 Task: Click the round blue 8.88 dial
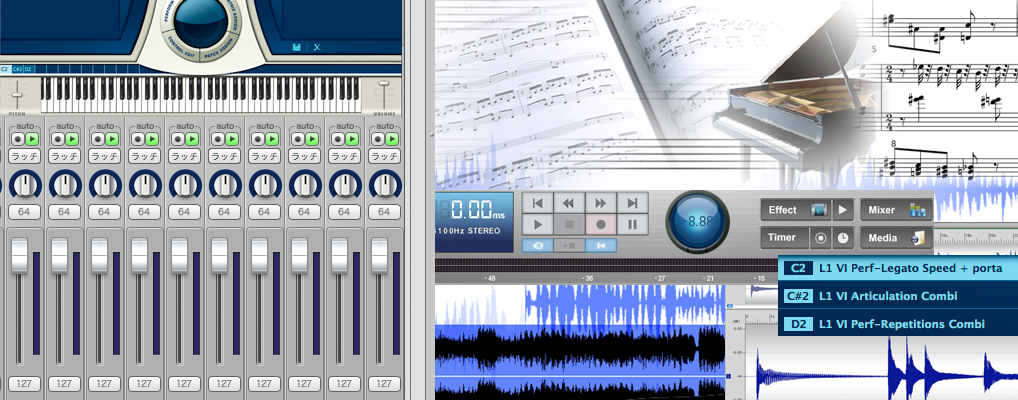tap(699, 221)
